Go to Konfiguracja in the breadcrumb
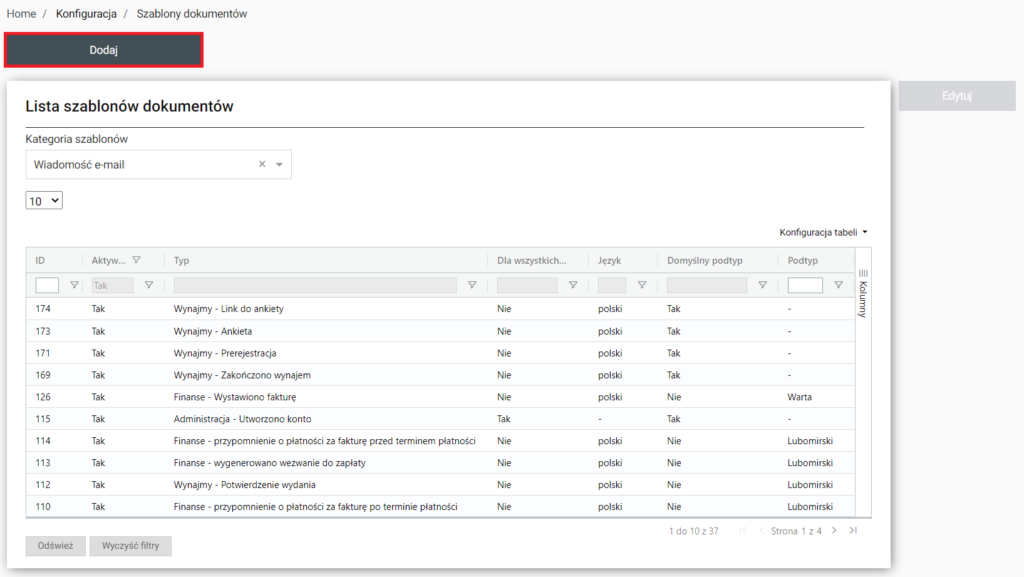This screenshot has height=577, width=1024. (x=86, y=14)
